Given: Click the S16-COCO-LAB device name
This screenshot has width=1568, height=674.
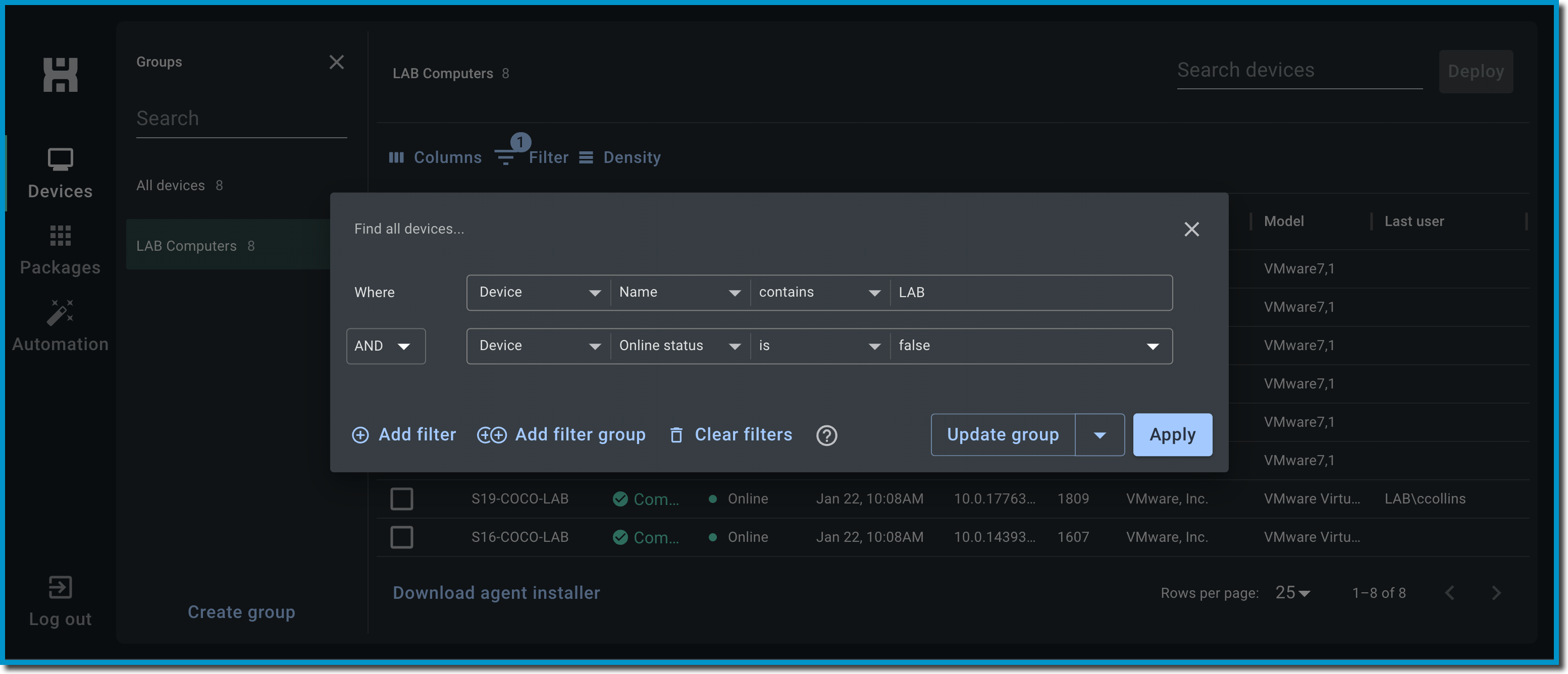Looking at the screenshot, I should tap(520, 537).
